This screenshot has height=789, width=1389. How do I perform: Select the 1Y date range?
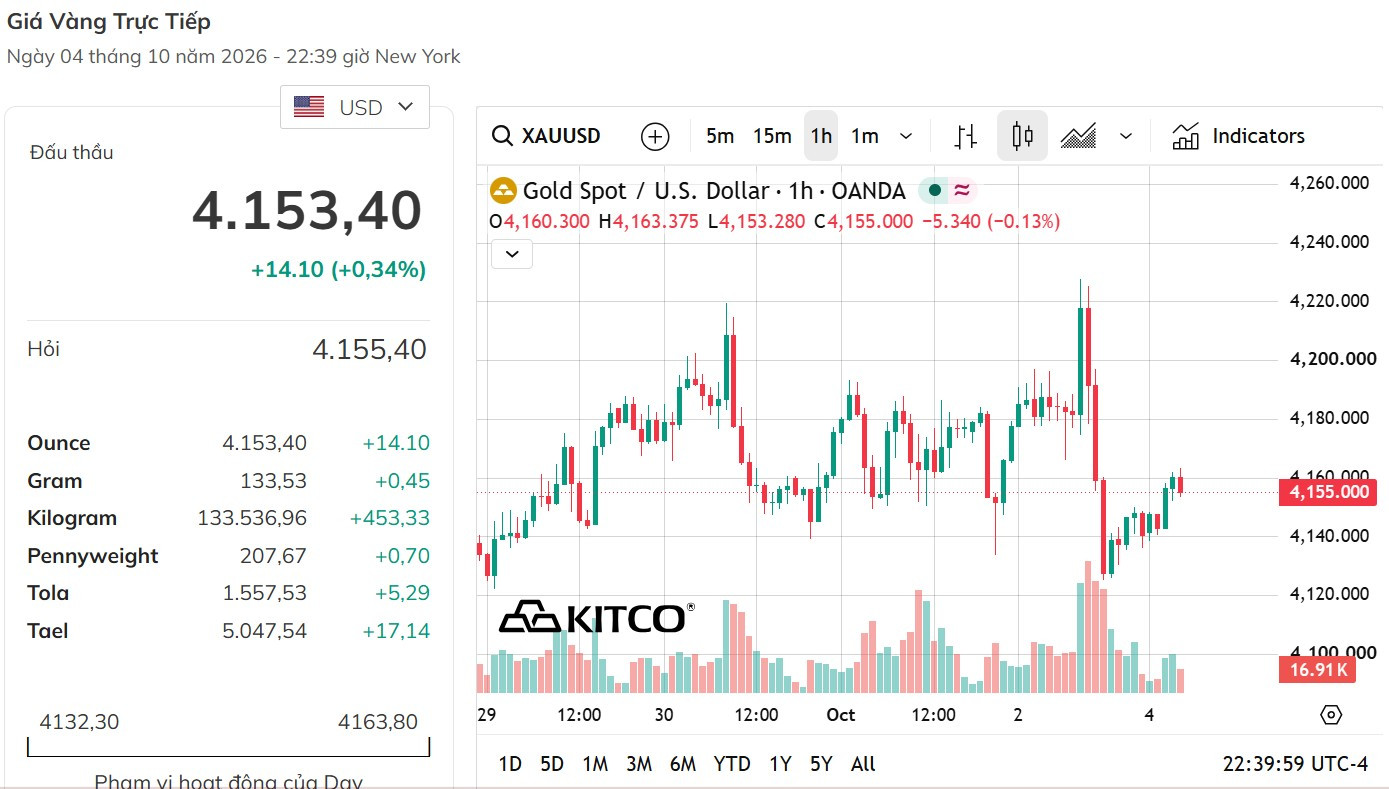(x=780, y=764)
